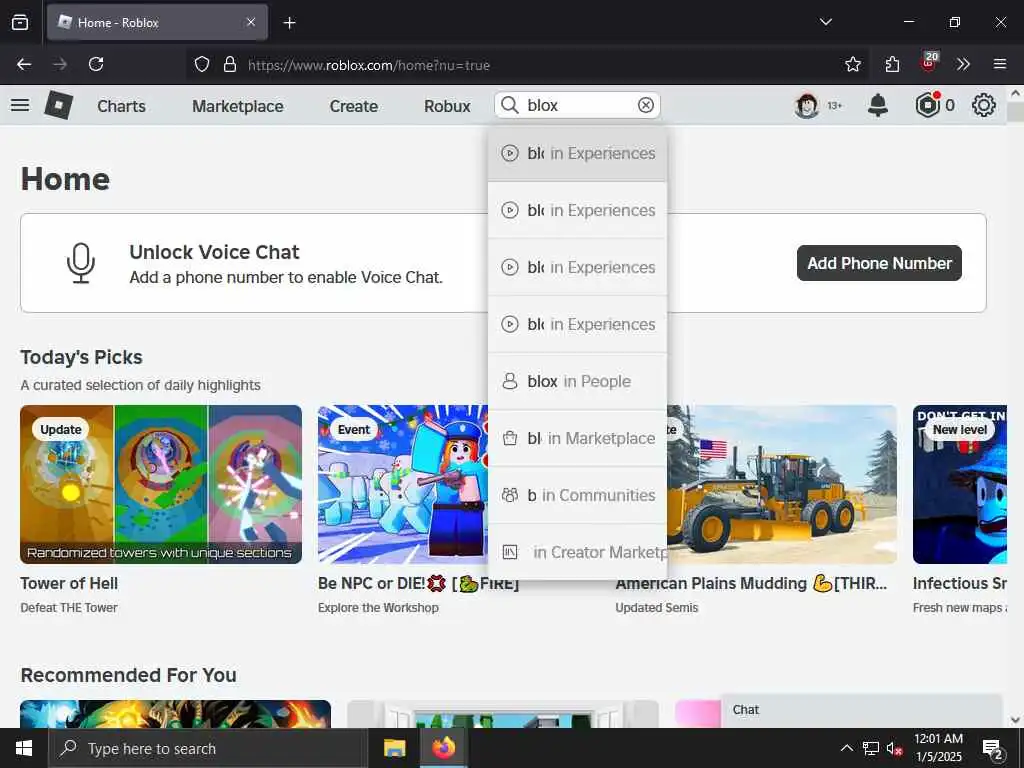Bookmark this page with the star icon

click(x=852, y=64)
